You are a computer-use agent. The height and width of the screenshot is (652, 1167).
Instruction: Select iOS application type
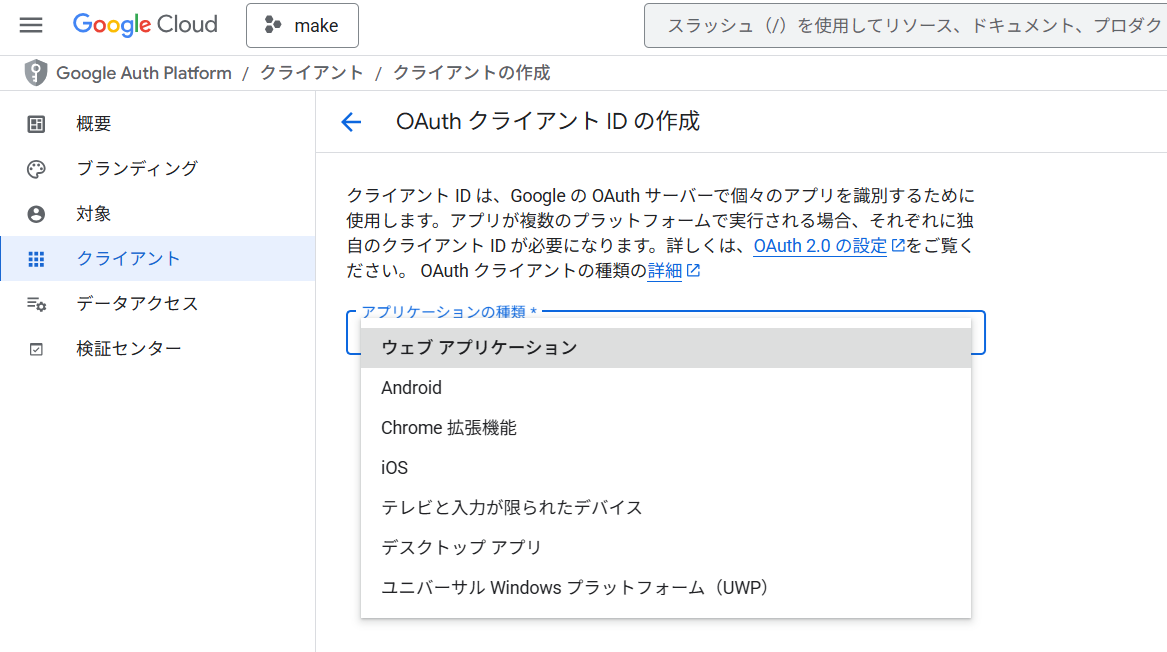click(666, 467)
